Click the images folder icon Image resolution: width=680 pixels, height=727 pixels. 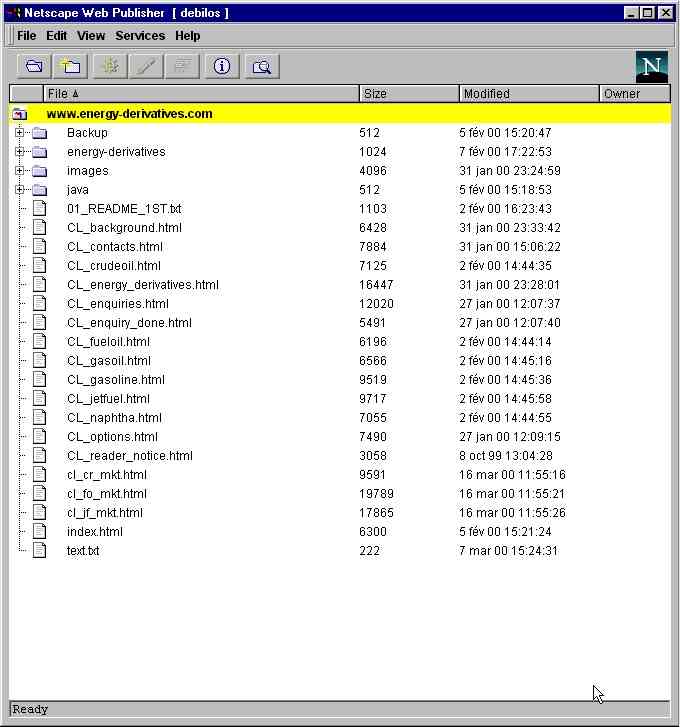(40, 171)
